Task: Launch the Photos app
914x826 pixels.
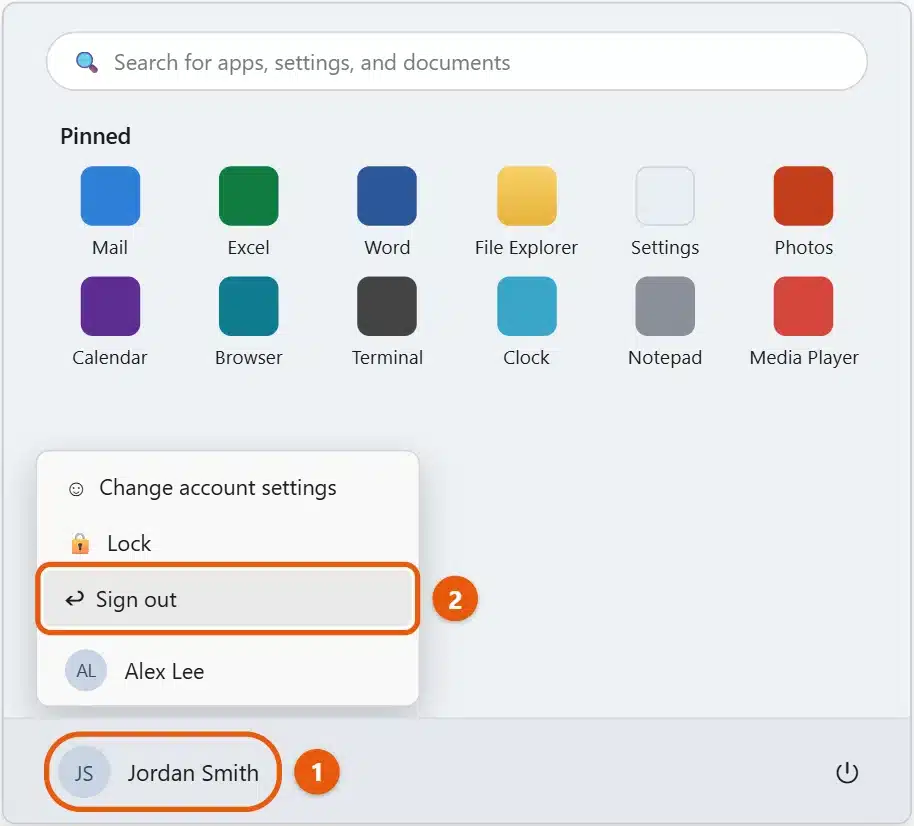Action: 803,196
